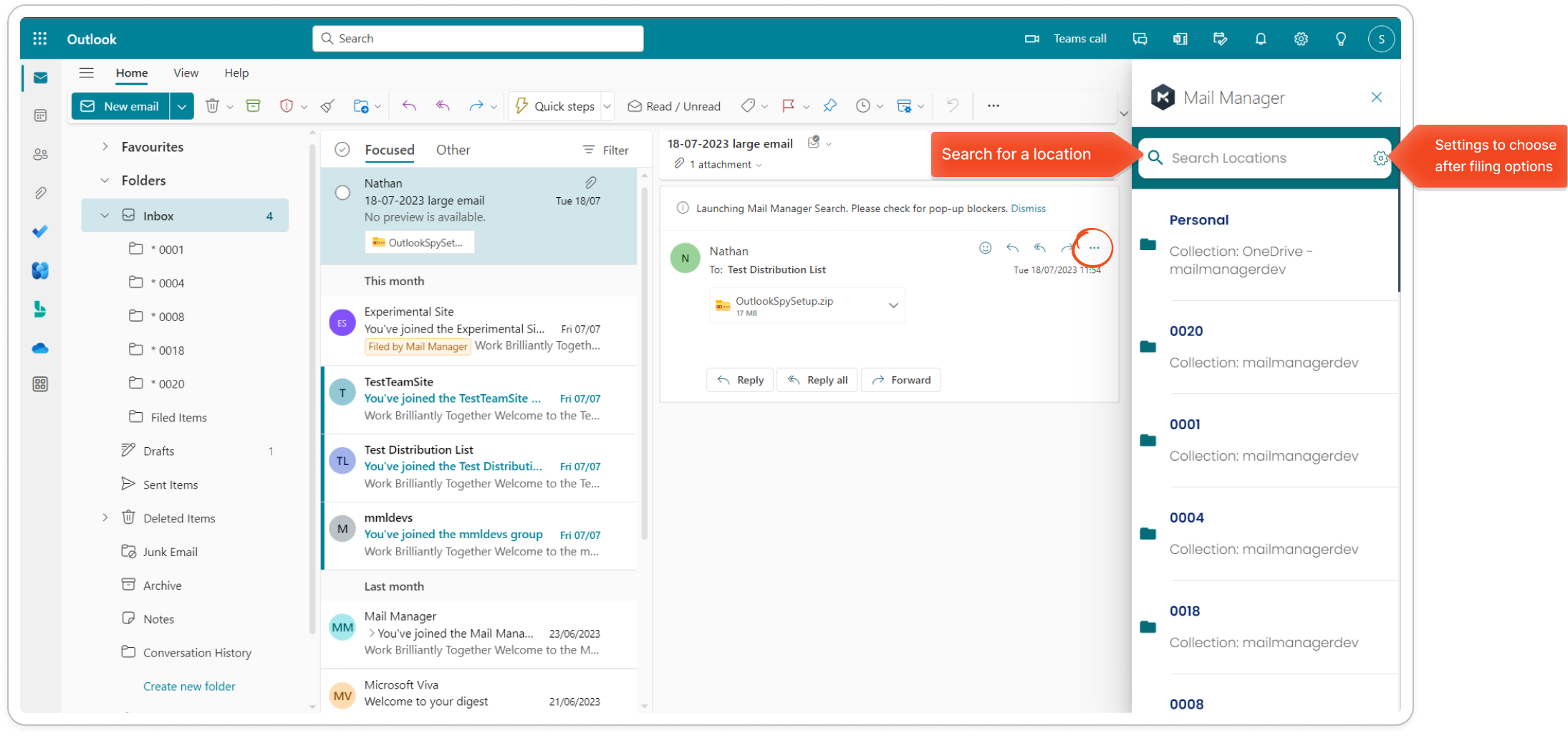Choose the Personal OneDrive location
This screenshot has width=1568, height=736.
[1266, 245]
